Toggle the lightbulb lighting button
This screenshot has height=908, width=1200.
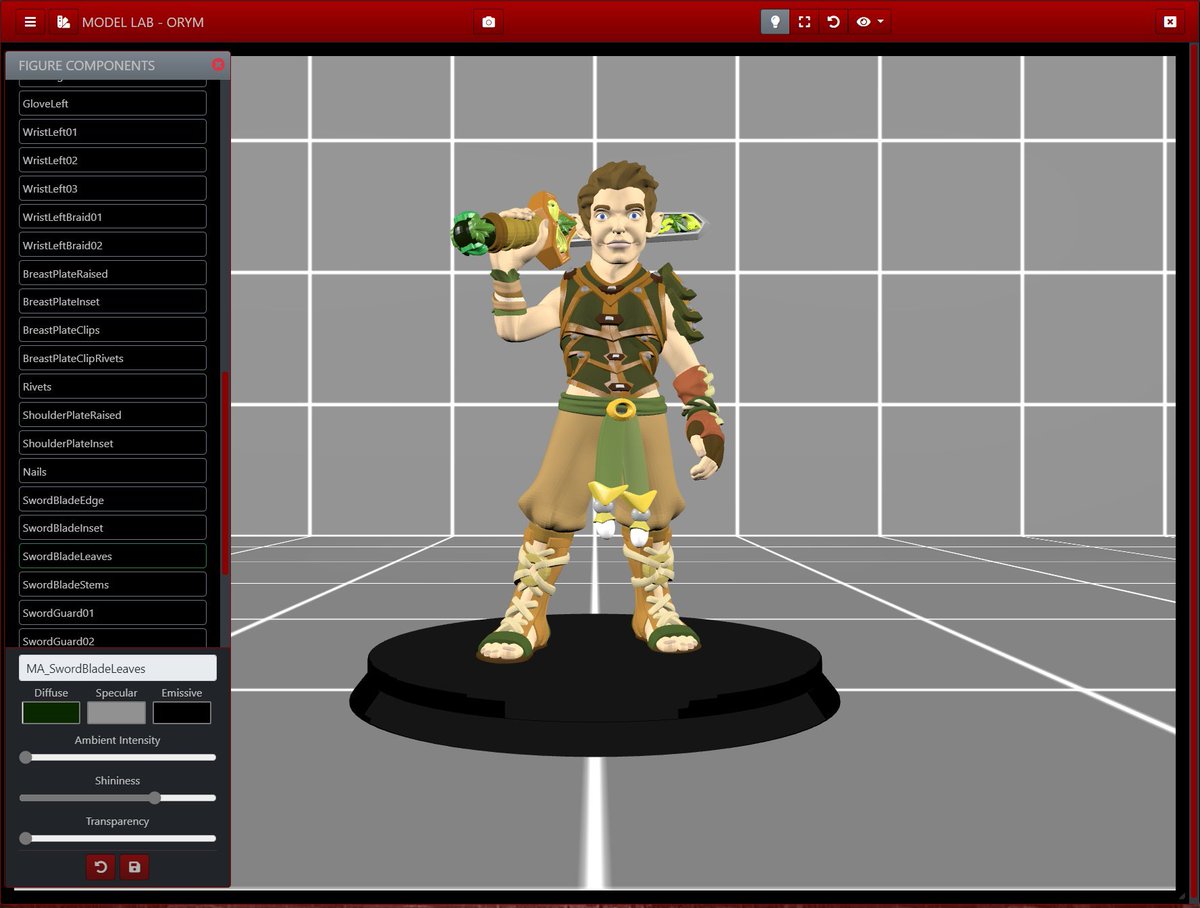coord(775,22)
